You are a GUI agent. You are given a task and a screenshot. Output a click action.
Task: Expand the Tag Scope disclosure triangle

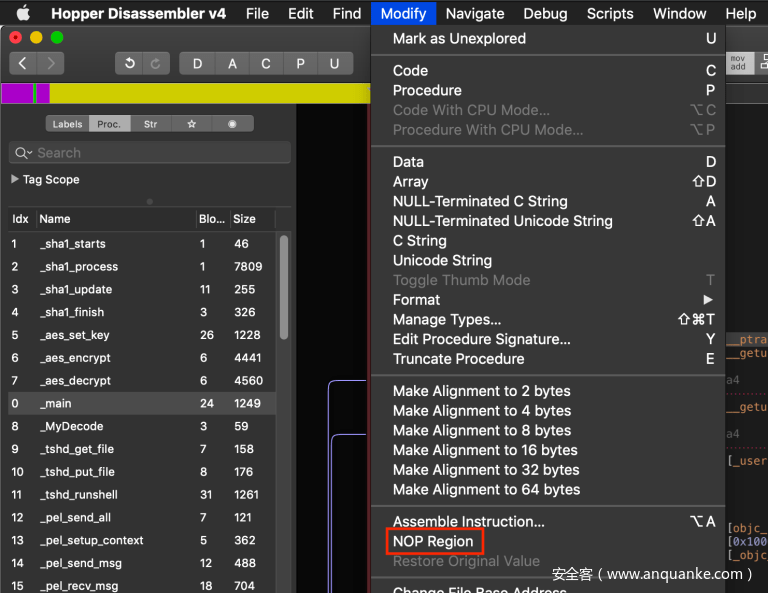(15, 179)
